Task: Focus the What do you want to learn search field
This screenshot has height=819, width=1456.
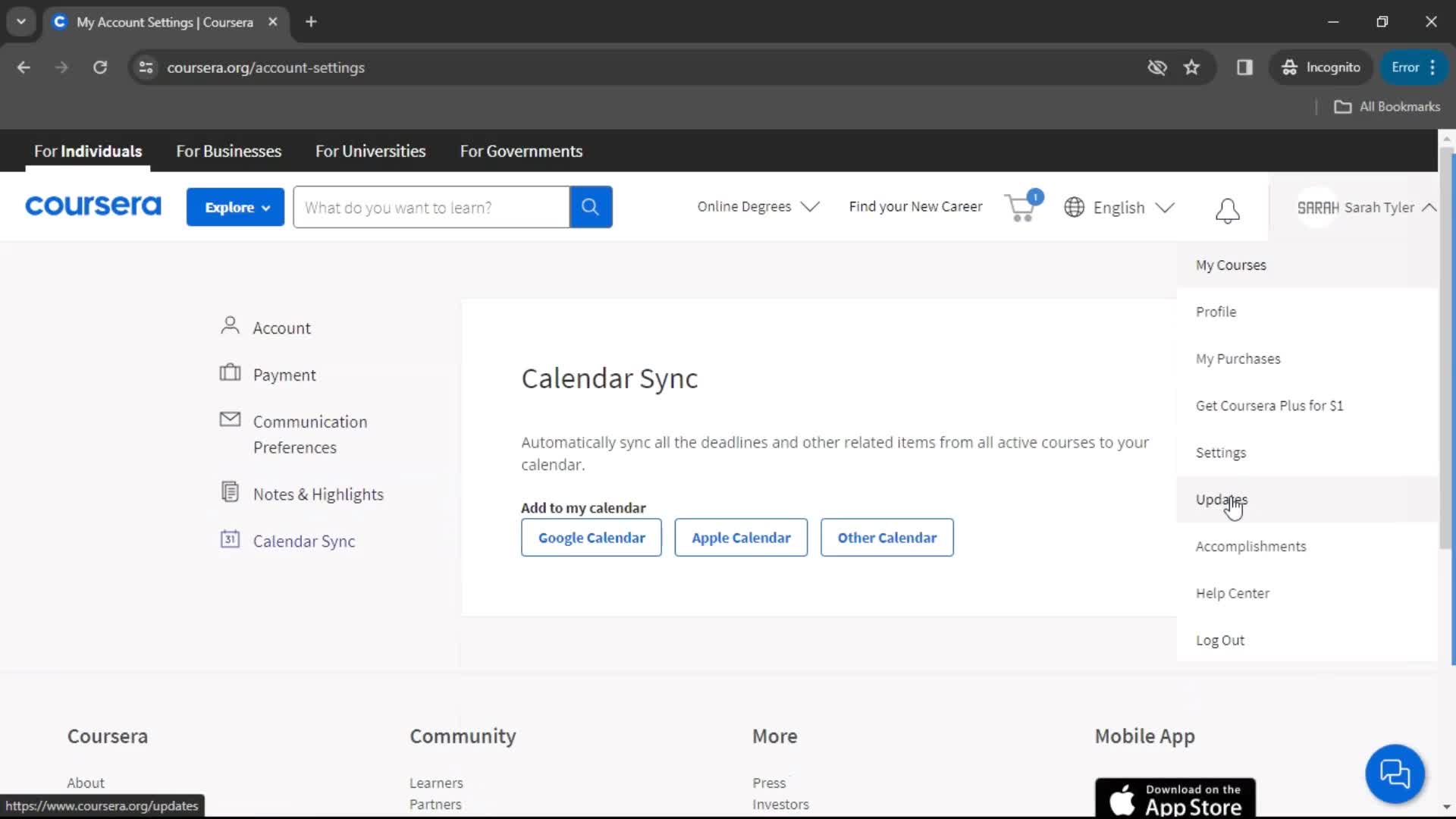Action: click(431, 207)
